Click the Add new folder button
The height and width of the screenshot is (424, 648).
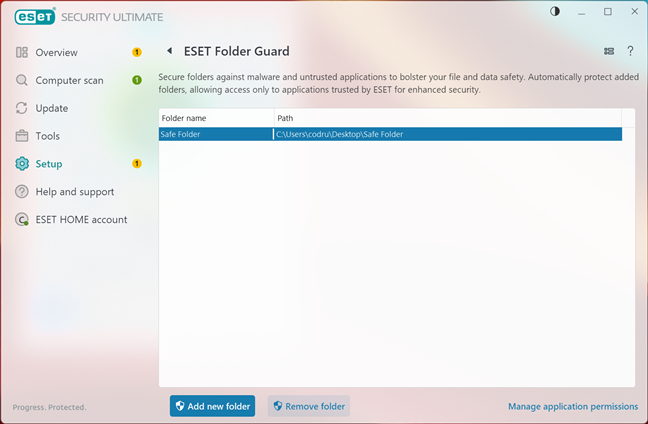pyautogui.click(x=212, y=406)
